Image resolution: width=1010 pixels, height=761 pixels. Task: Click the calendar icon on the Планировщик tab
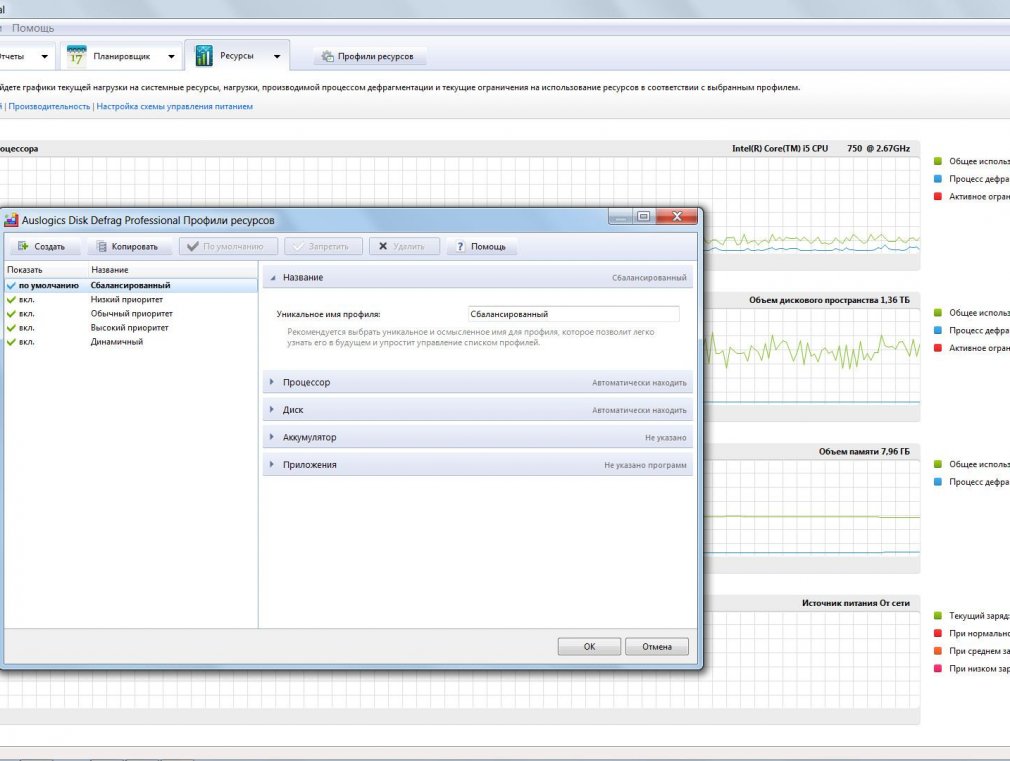(77, 56)
